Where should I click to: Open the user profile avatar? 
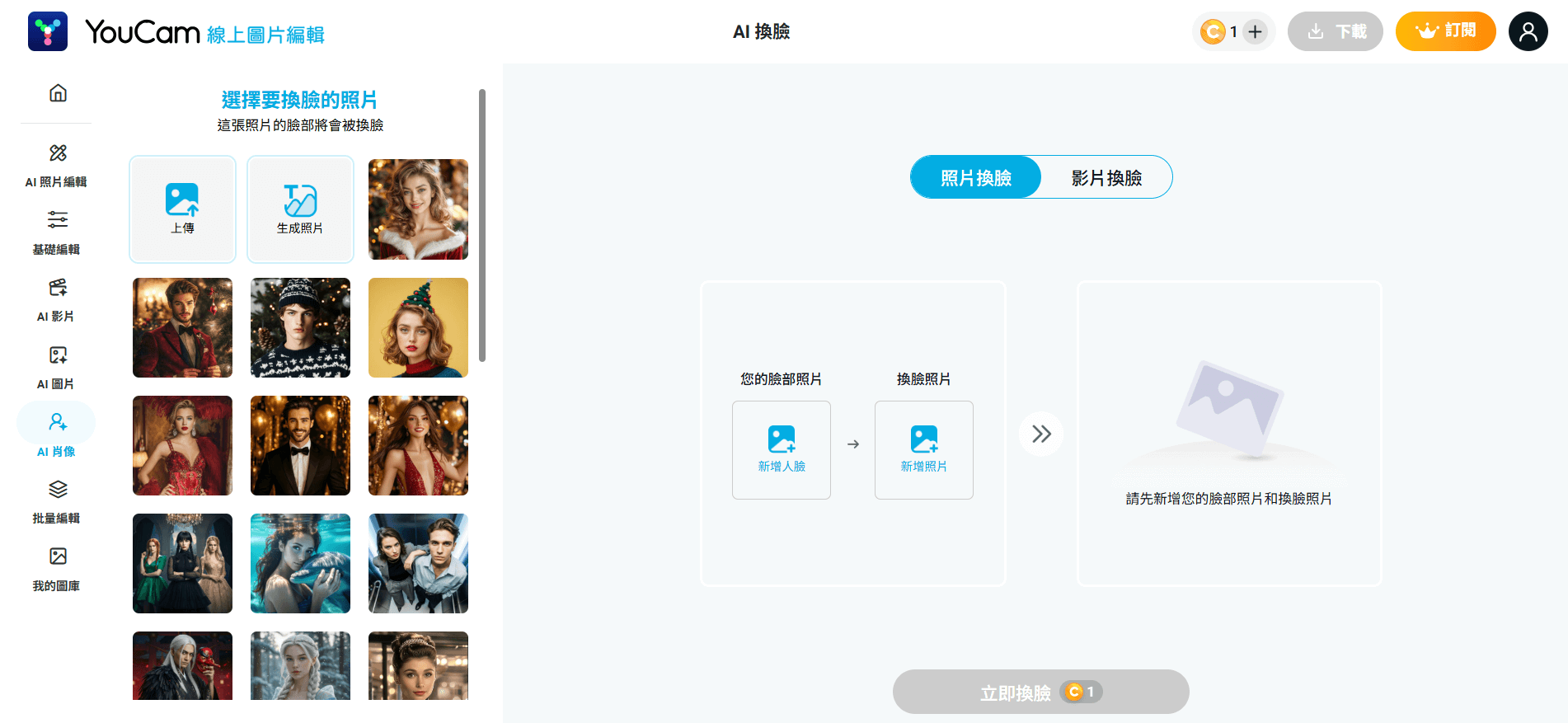pos(1528,32)
